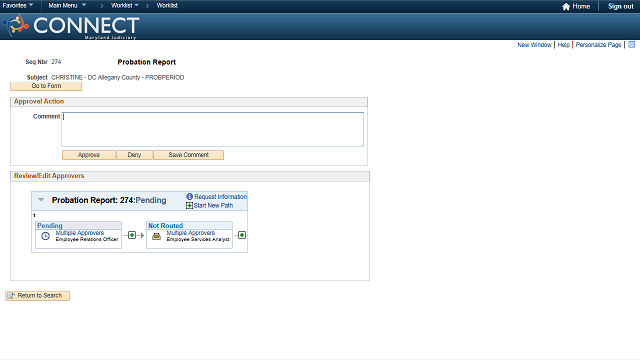This screenshot has width=640, height=360.
Task: Open page in New Window link
Action: tap(534, 44)
